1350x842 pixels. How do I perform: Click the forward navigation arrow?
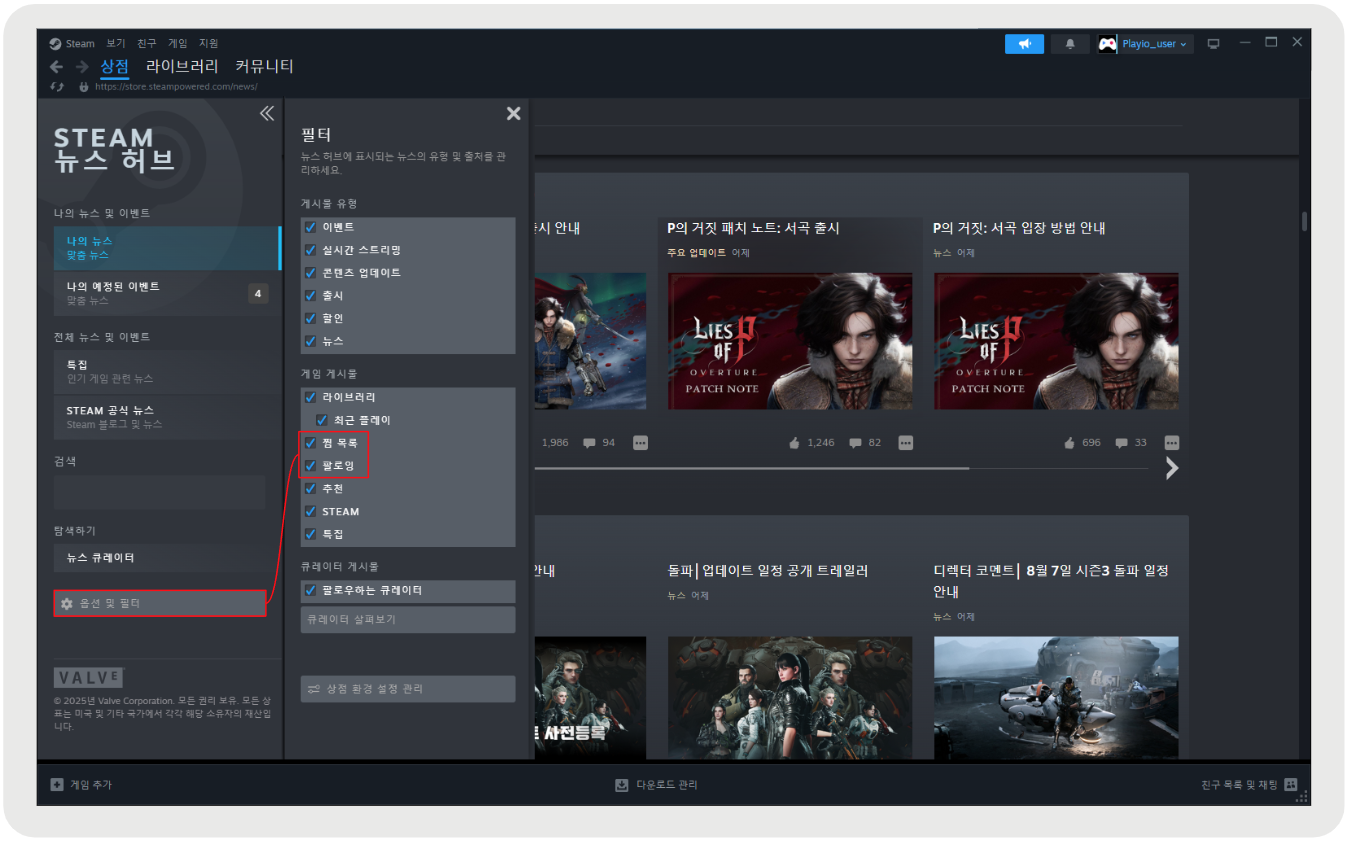click(x=82, y=67)
